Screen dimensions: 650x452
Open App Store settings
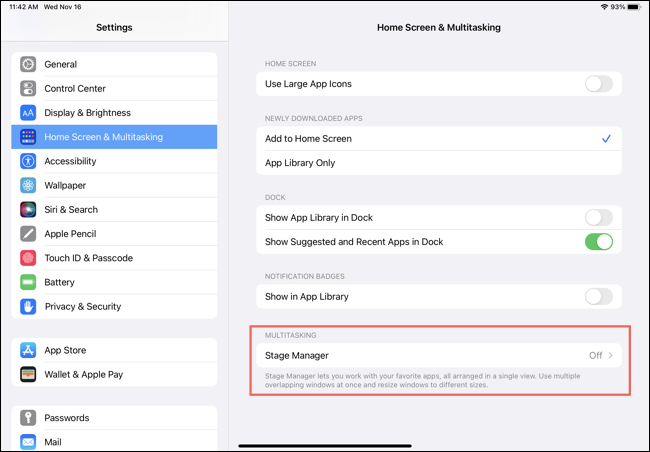click(114, 350)
